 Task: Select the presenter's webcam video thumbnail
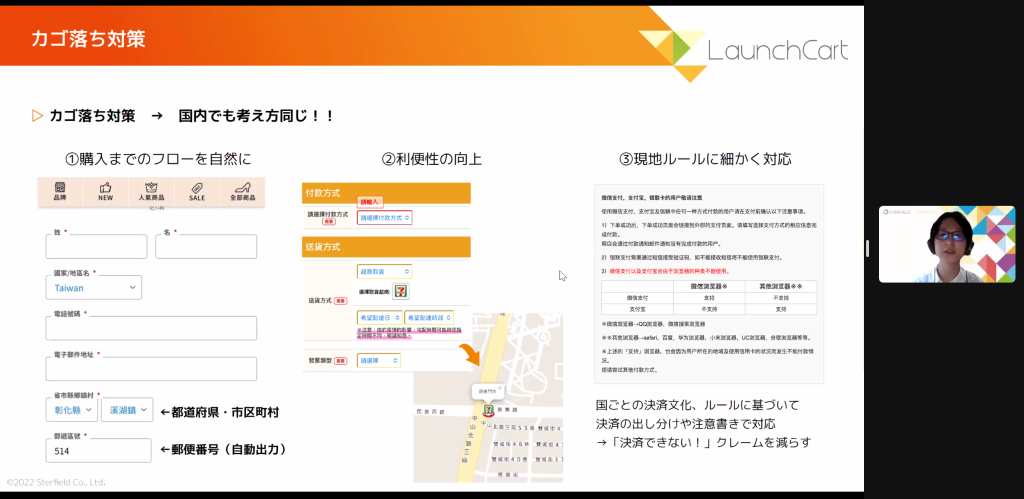946,244
